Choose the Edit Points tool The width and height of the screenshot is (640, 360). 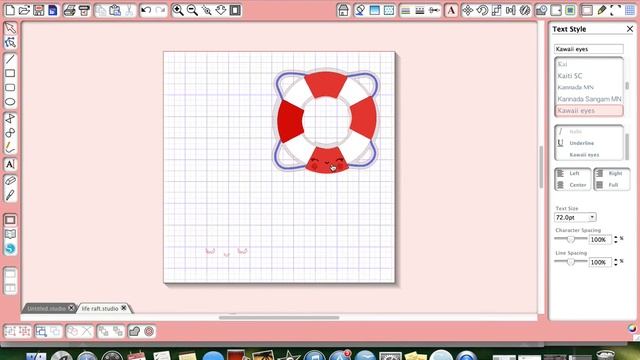[x=10, y=42]
